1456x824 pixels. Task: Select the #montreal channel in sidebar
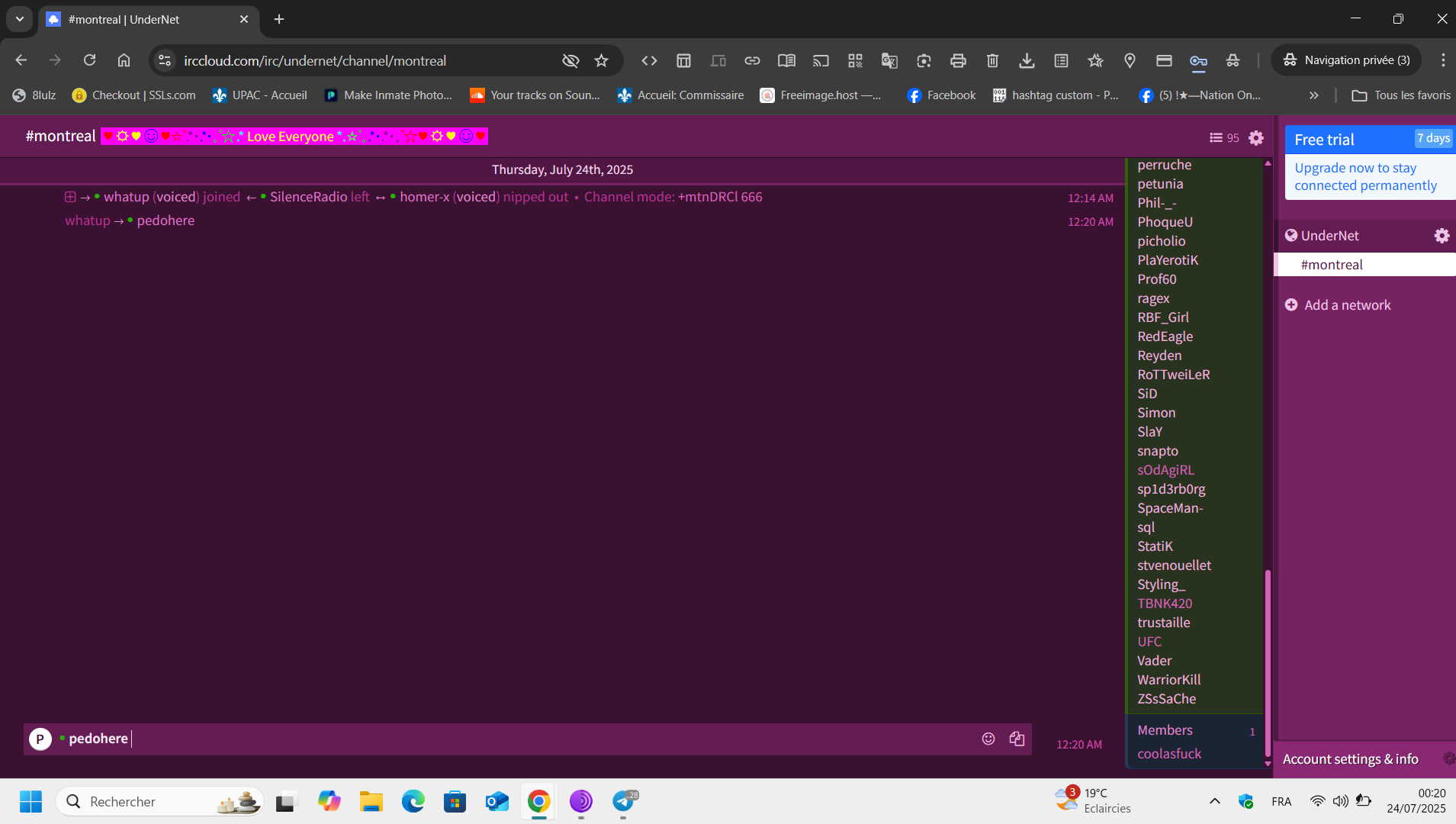click(1332, 265)
